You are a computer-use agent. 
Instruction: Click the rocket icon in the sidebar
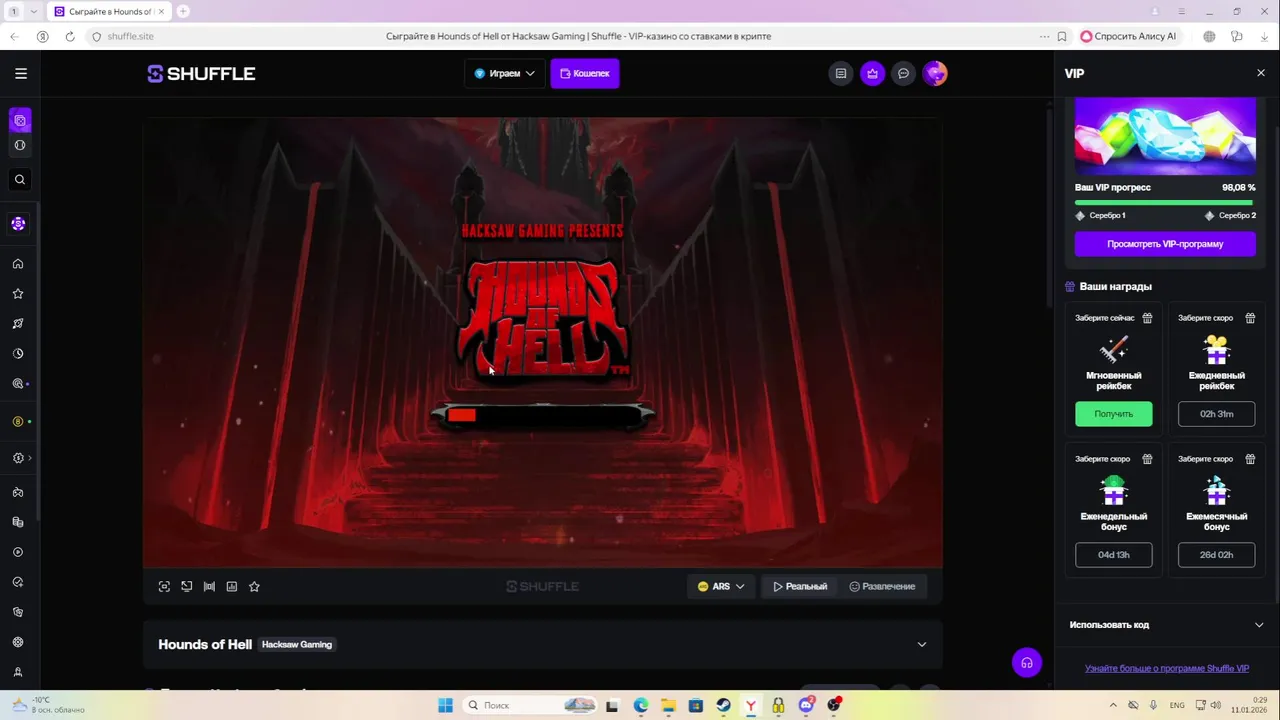click(18, 324)
